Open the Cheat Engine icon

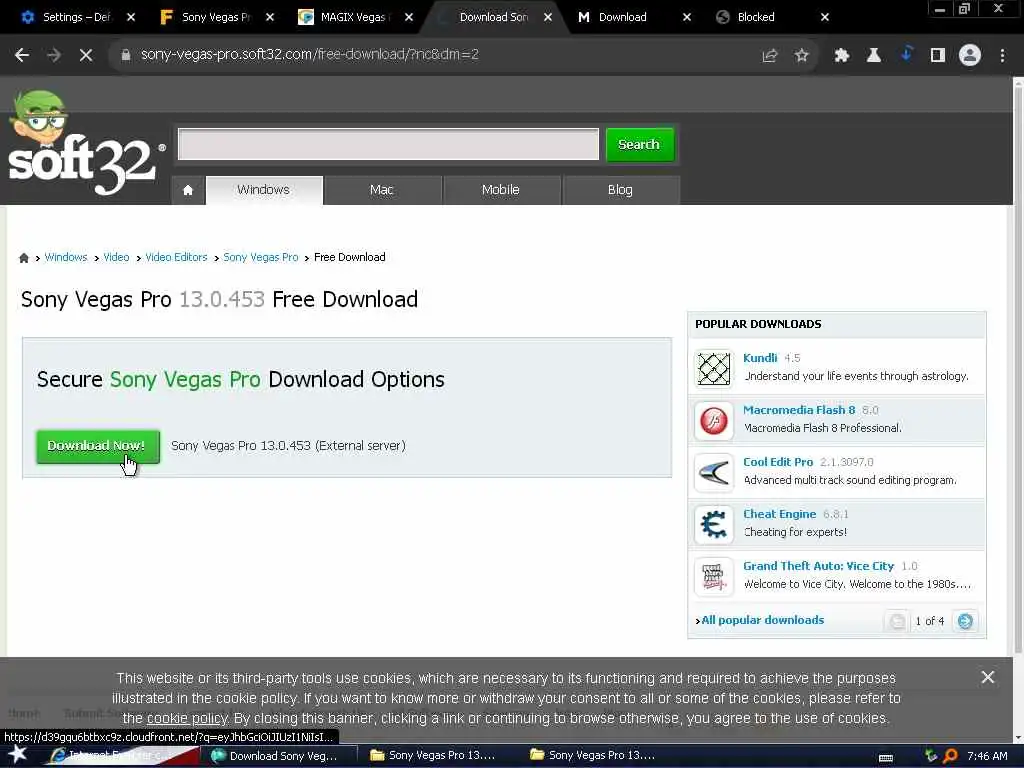(x=714, y=524)
